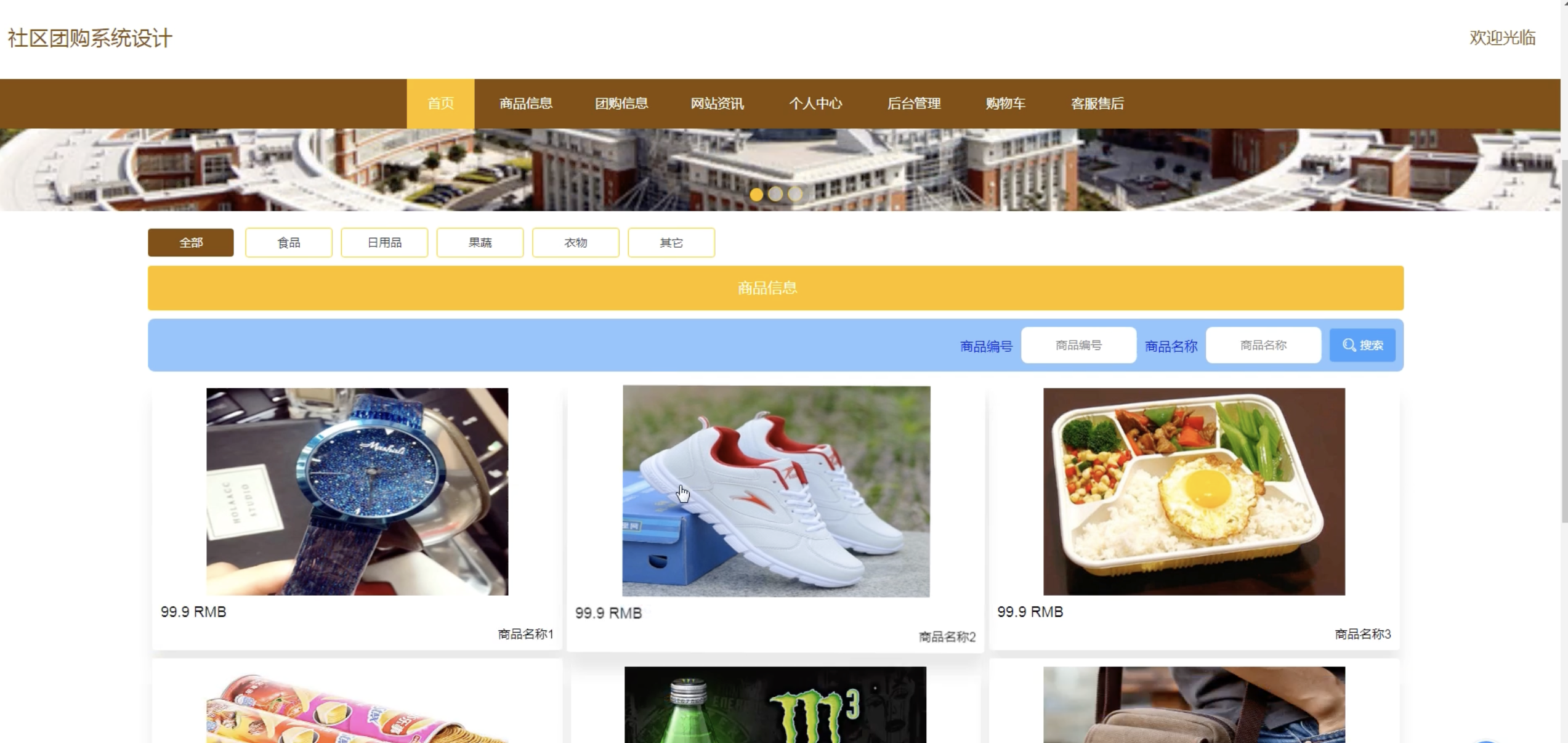Click the 商品名称1 product title
The image size is (1568, 743).
(x=525, y=634)
